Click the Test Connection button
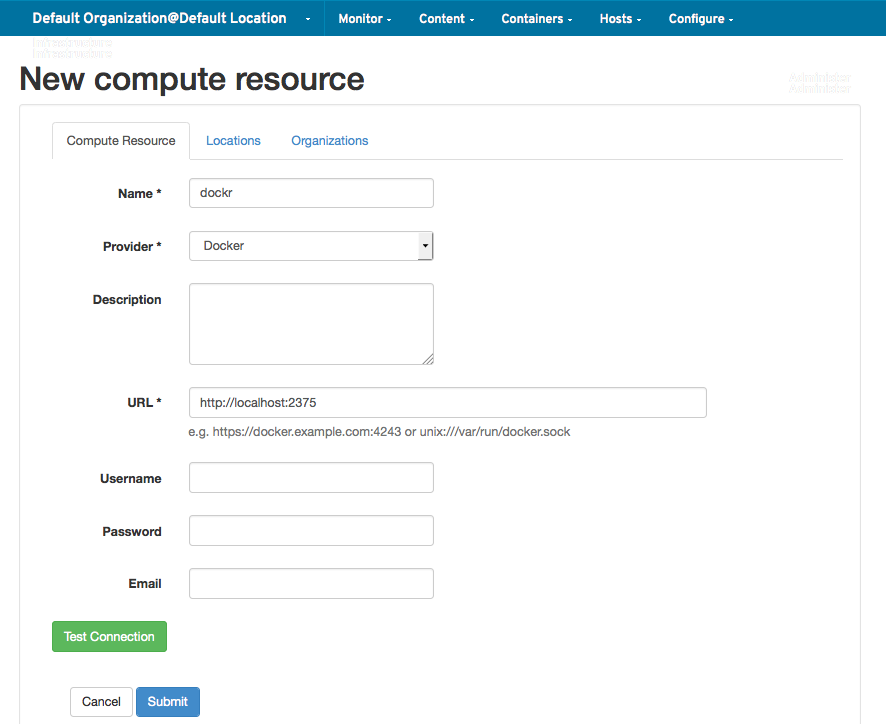Viewport: 886px width, 724px height. pyautogui.click(x=109, y=636)
